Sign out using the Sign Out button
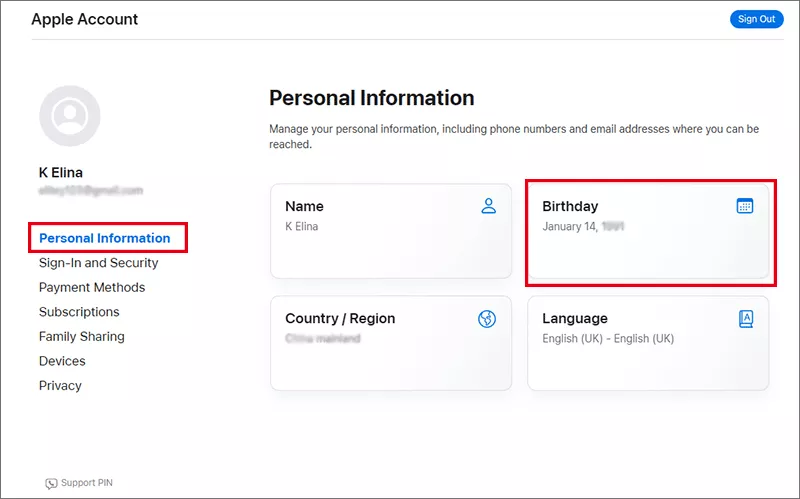800x499 pixels. tap(756, 19)
